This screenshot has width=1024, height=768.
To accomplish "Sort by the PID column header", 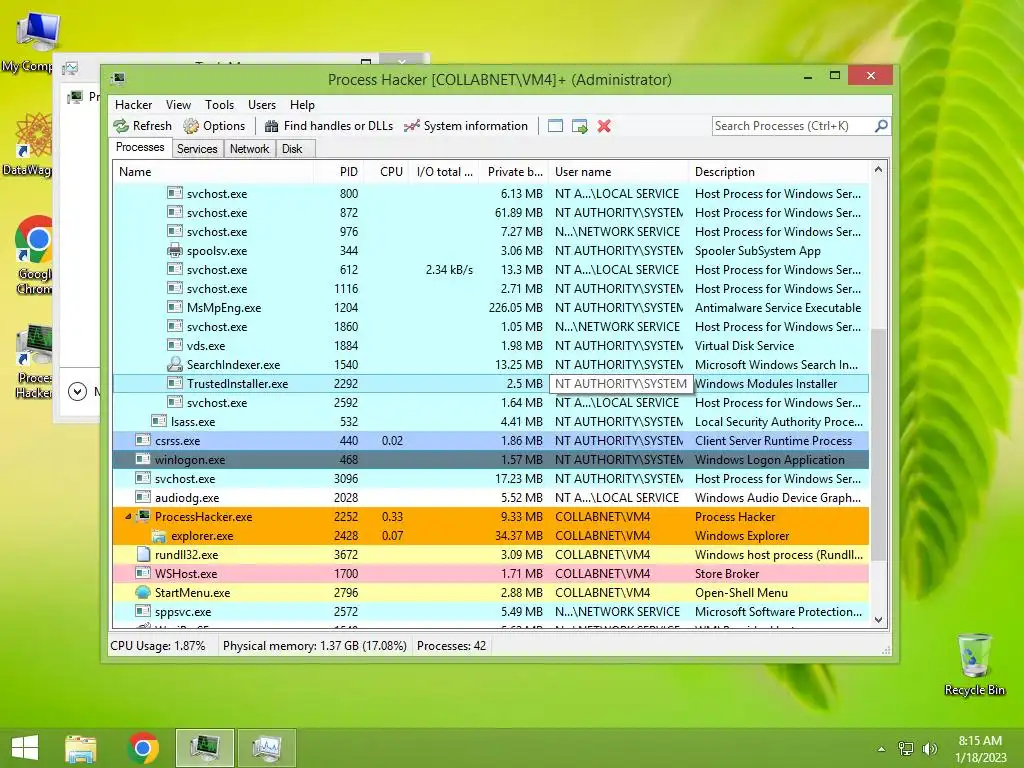I will point(338,172).
